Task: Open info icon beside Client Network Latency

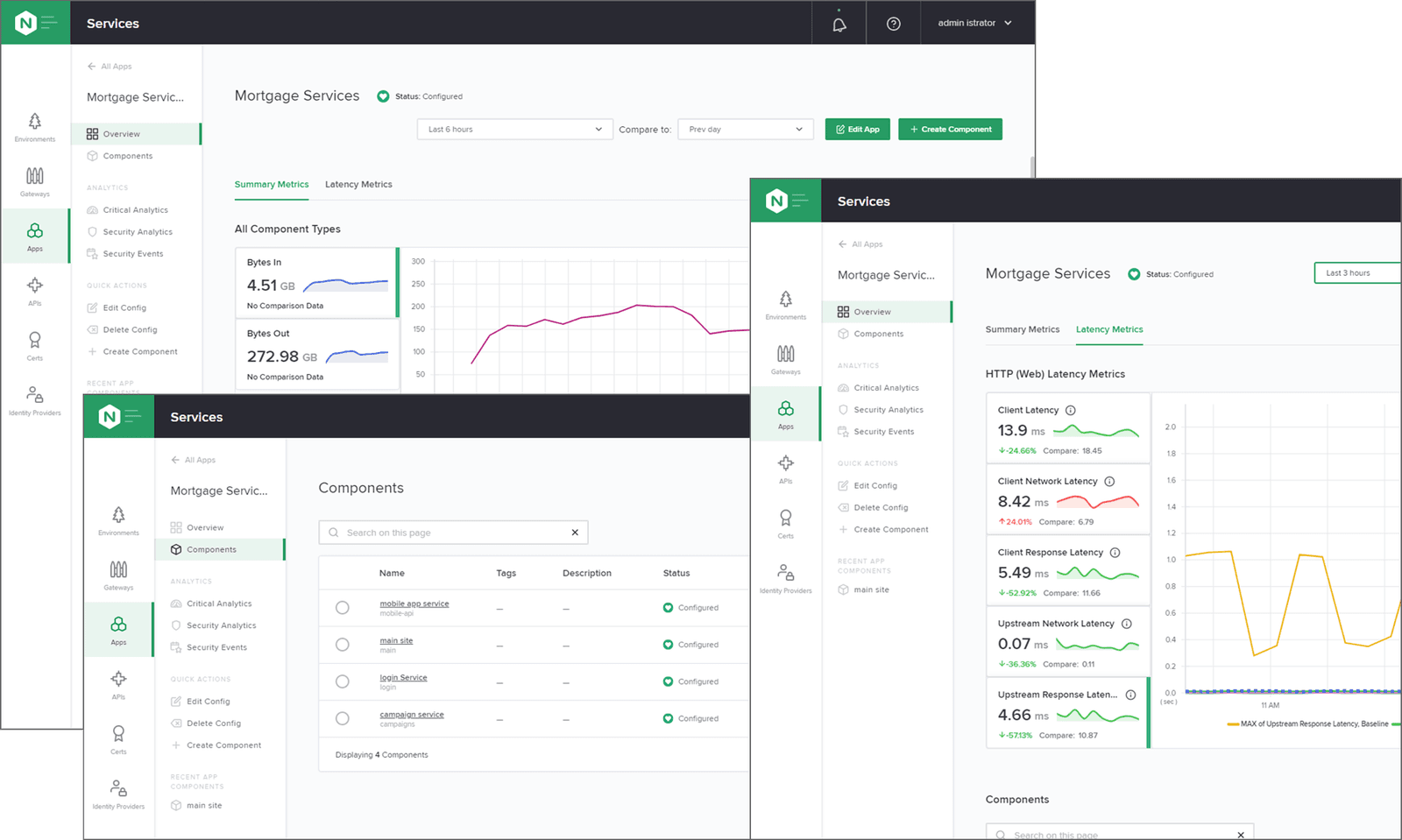Action: pyautogui.click(x=1109, y=482)
